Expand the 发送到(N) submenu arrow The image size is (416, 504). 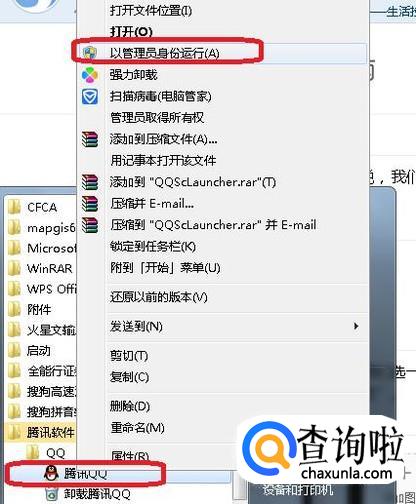356,326
